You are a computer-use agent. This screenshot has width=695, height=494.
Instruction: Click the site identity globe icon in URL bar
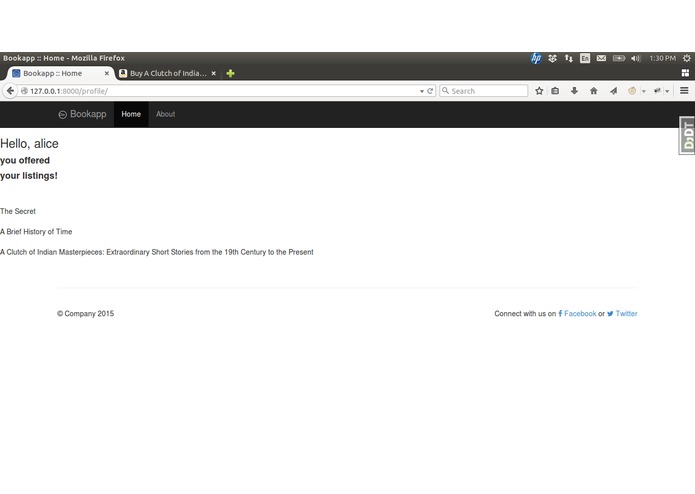pos(24,91)
